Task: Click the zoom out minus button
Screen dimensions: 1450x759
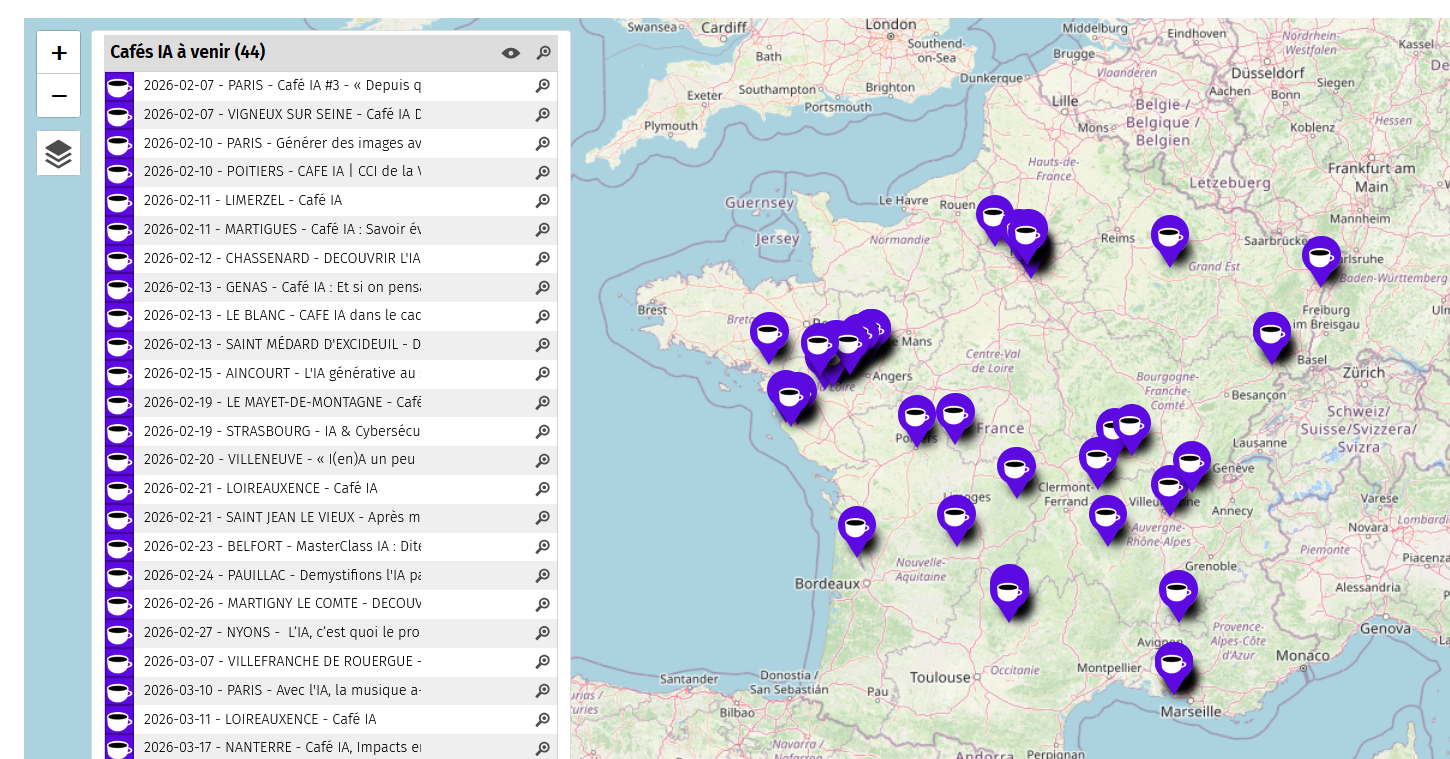Action: [x=59, y=96]
